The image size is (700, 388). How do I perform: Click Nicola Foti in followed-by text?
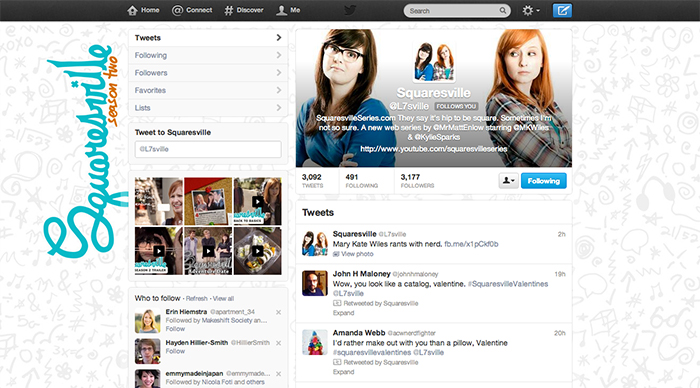(217, 382)
